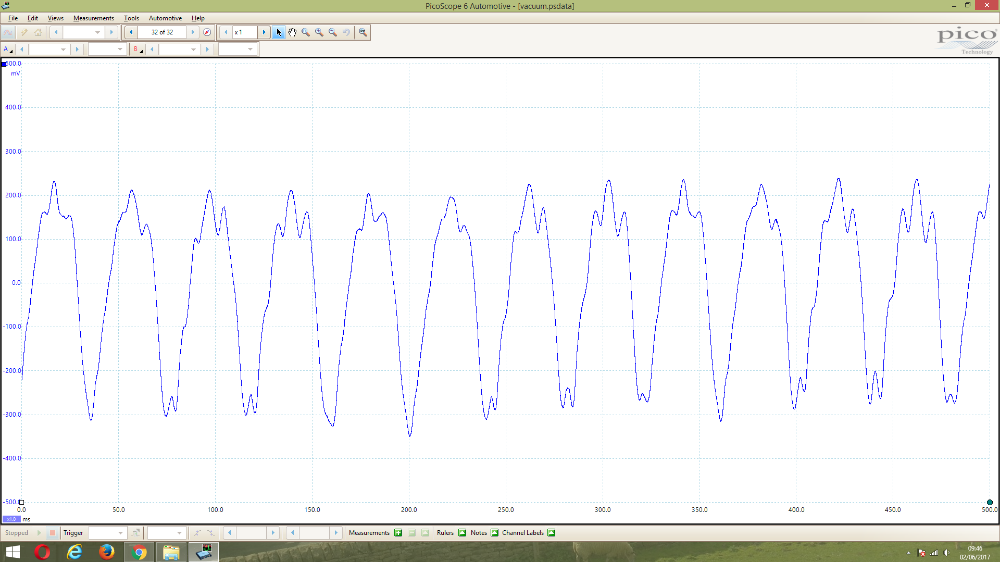Click the zoom in magnifier icon
Viewport: 1000px width, 562px height.
point(319,32)
